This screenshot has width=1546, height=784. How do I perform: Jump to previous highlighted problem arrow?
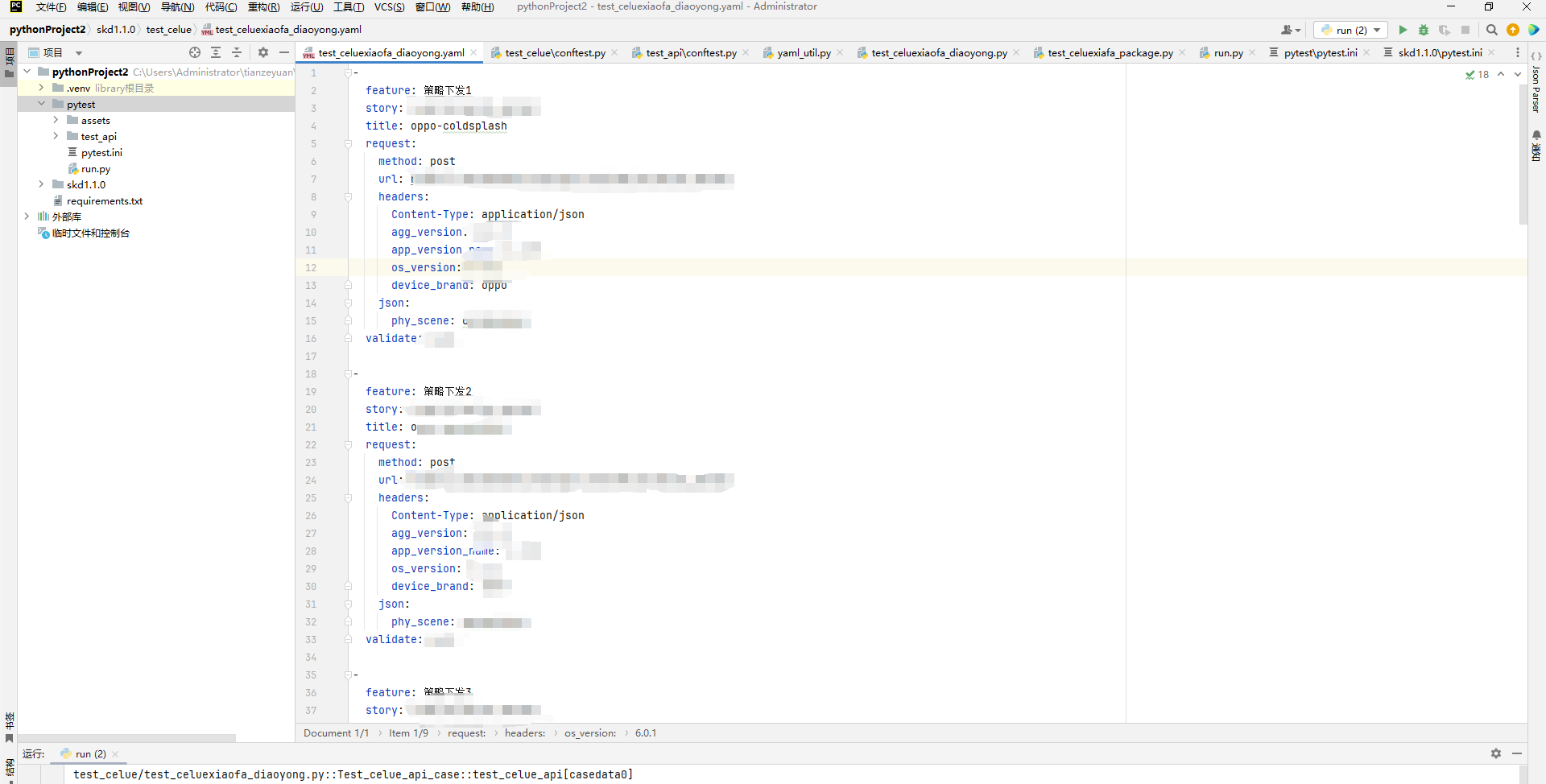(x=1501, y=74)
